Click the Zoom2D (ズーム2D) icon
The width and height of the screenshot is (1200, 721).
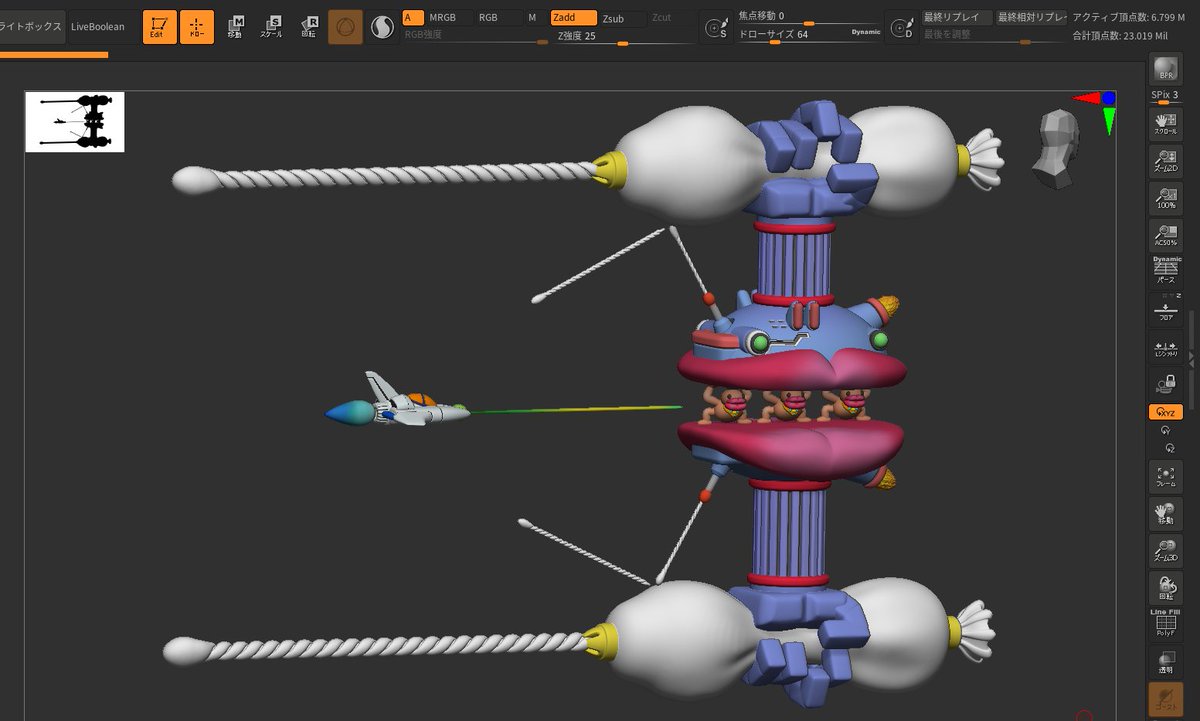(x=1165, y=162)
